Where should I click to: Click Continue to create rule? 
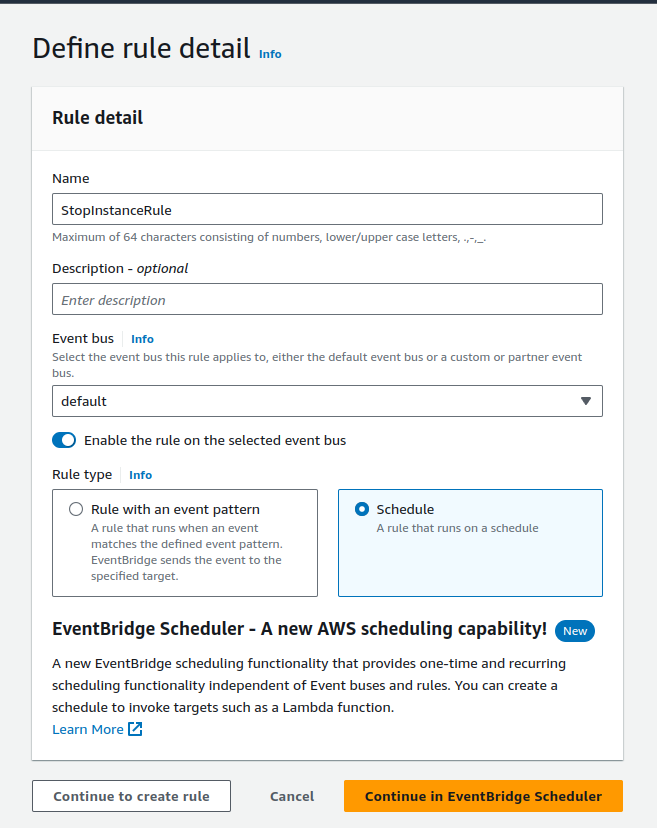(x=130, y=796)
